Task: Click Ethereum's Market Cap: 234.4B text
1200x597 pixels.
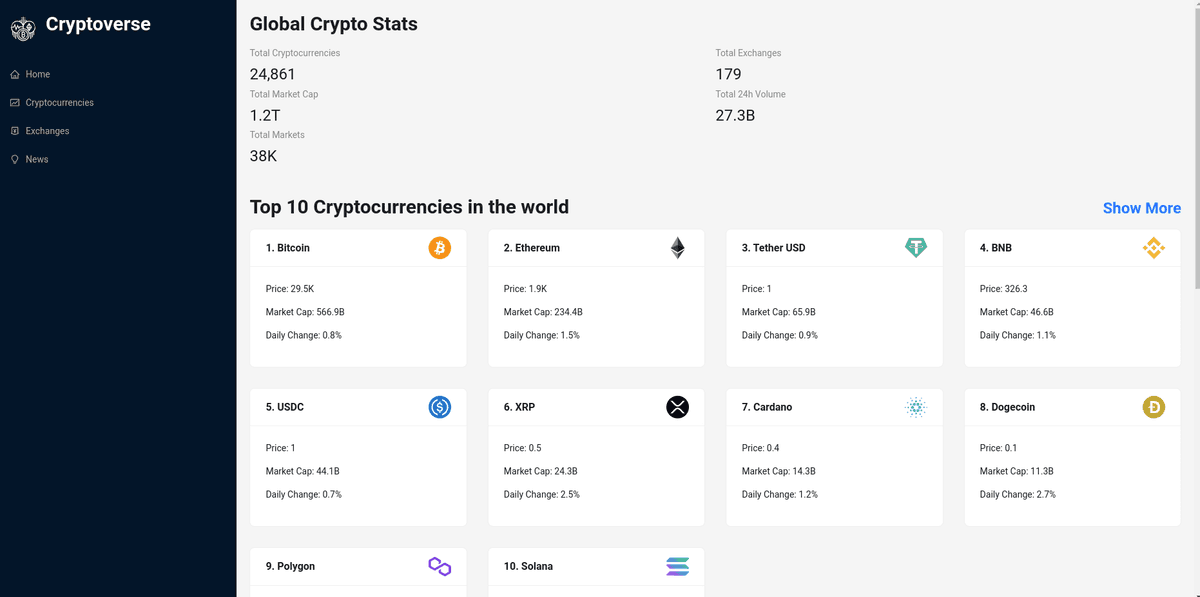Action: click(x=543, y=312)
